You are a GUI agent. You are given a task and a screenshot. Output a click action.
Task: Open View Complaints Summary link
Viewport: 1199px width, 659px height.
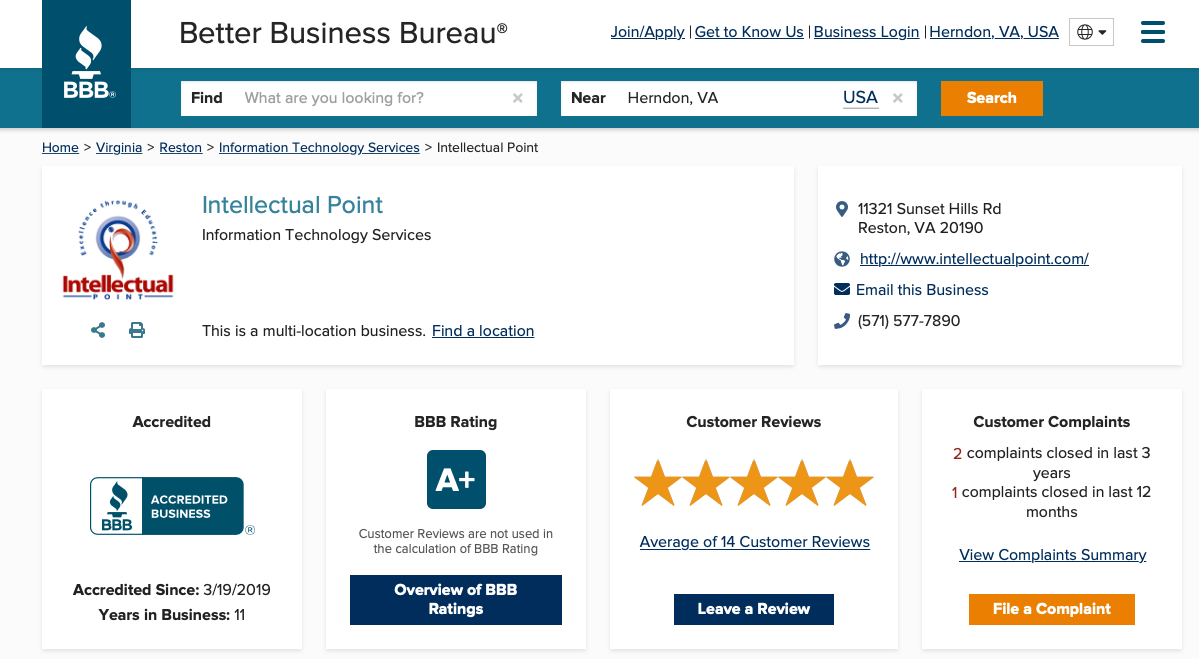point(1052,555)
